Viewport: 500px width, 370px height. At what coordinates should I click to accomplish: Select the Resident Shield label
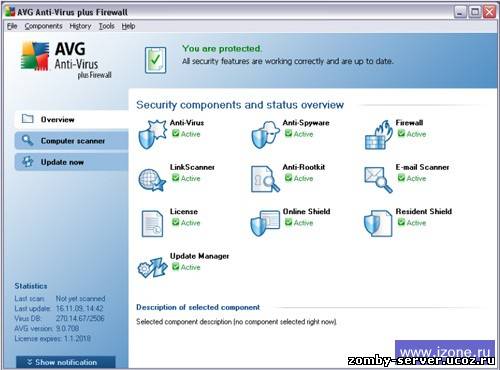[x=424, y=211]
